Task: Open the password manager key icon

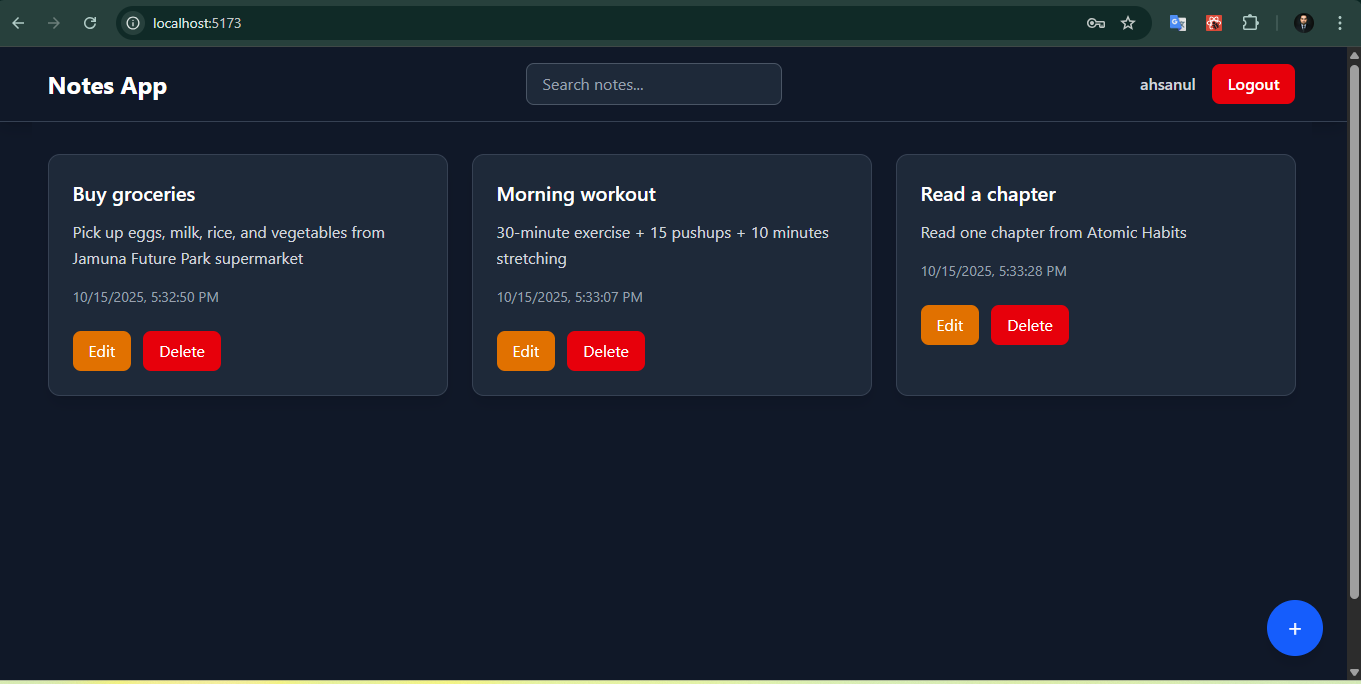Action: (1095, 23)
